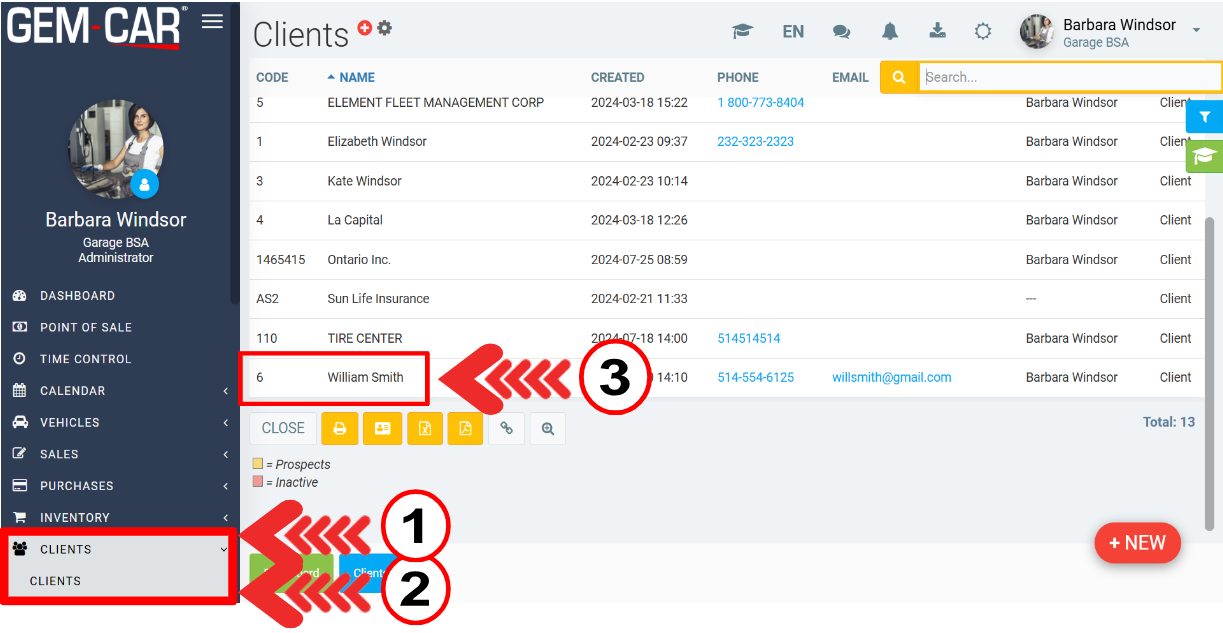Image resolution: width=1223 pixels, height=633 pixels.
Task: Click the download icon in header
Action: tap(937, 31)
